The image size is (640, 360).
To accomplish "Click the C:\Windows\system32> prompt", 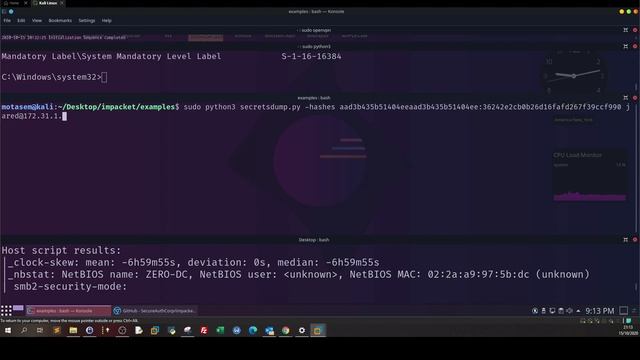I will point(51,77).
